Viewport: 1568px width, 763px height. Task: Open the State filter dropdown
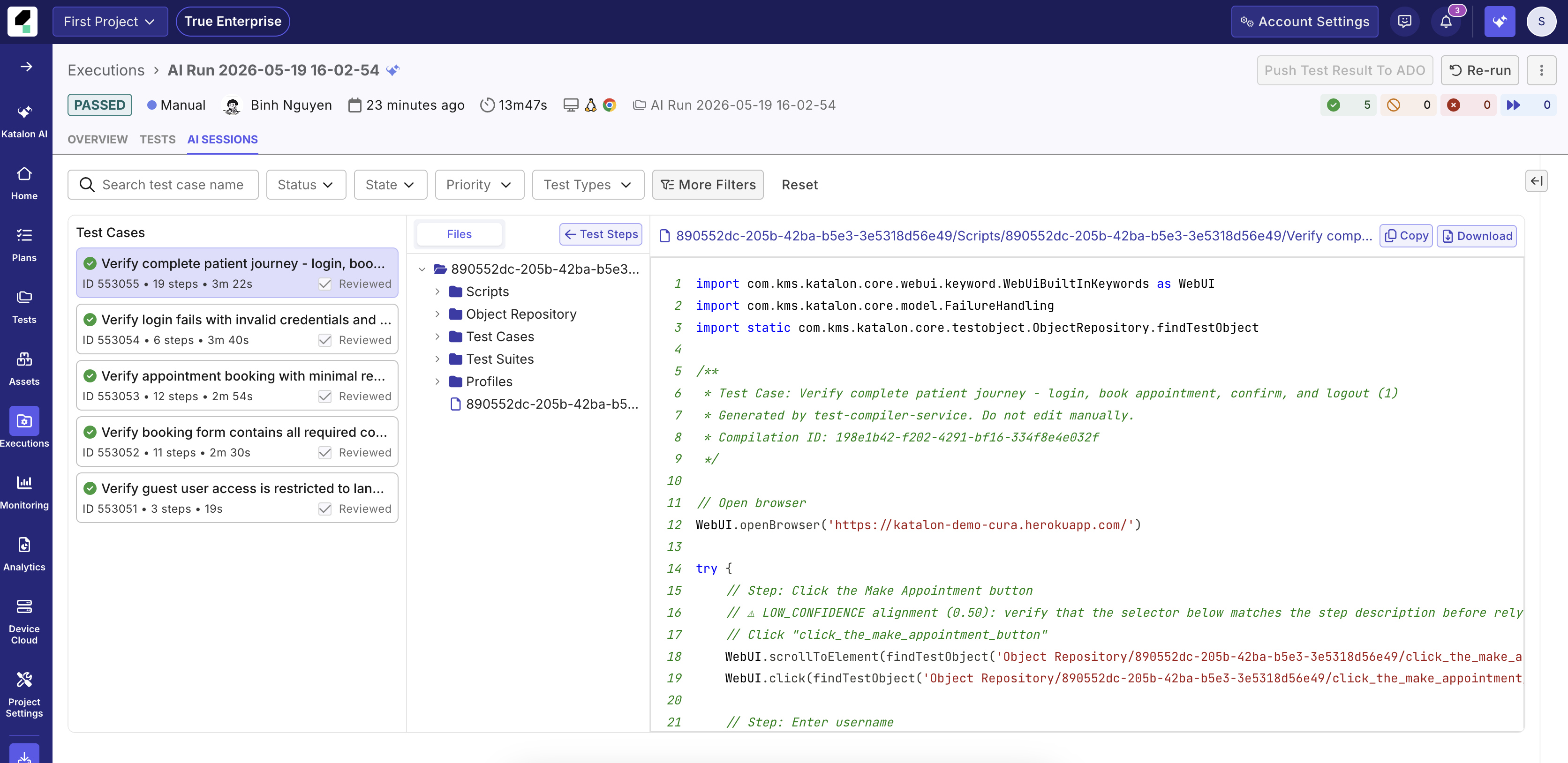point(390,185)
